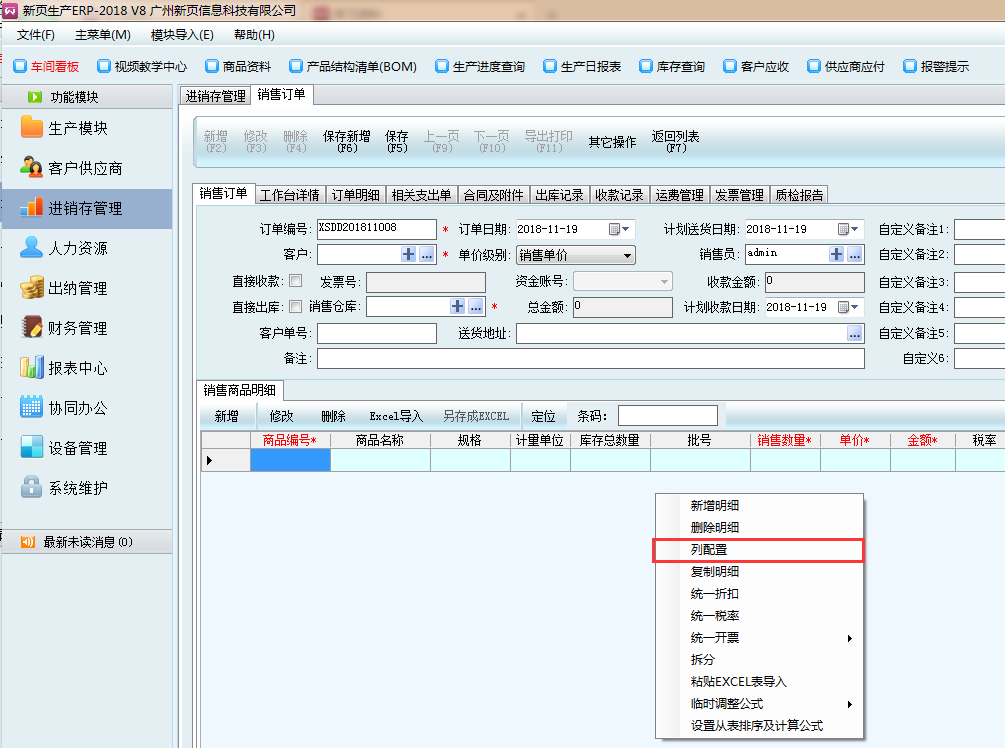Click the 保存新增 button

point(346,141)
